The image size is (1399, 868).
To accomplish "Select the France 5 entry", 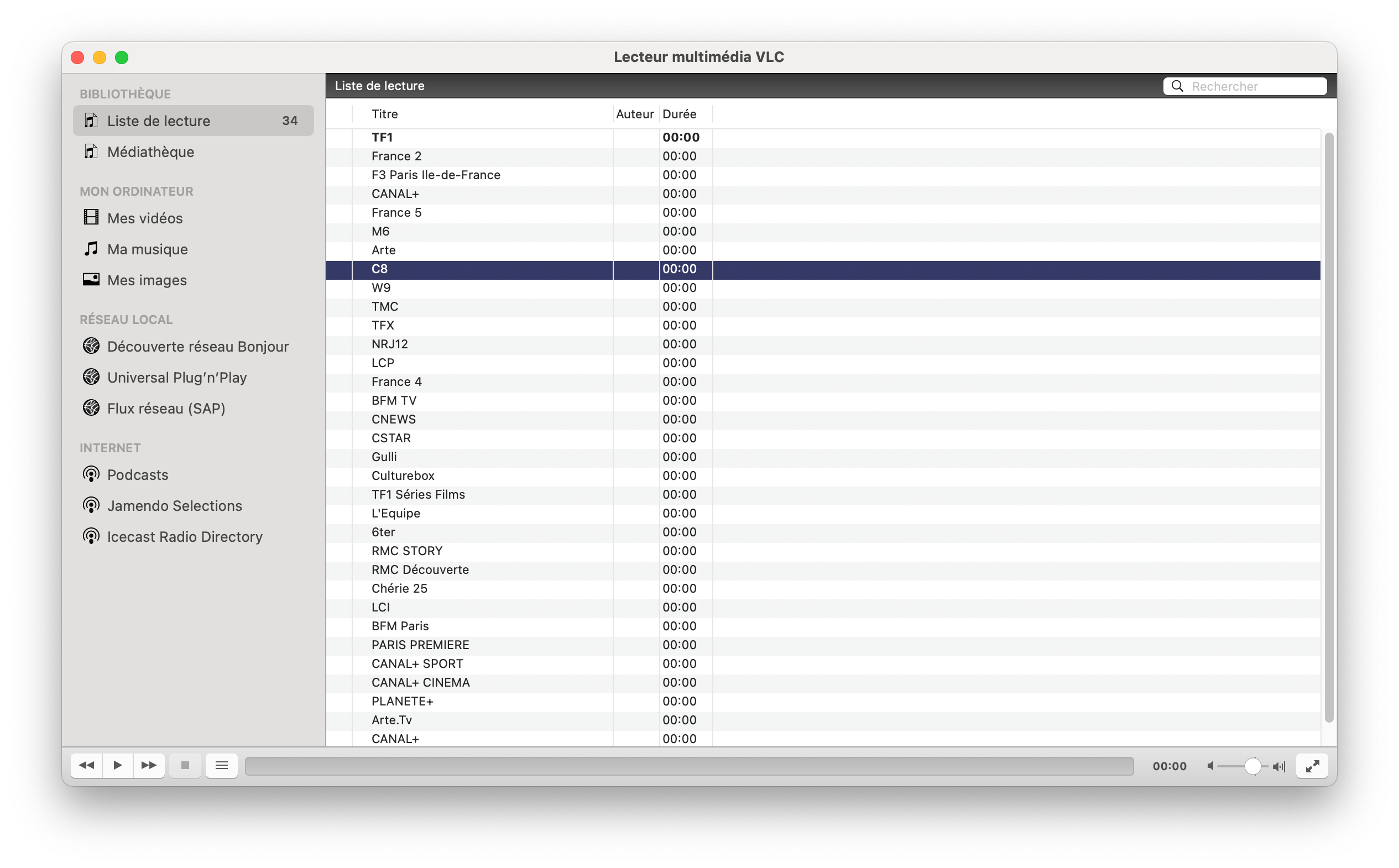I will click(x=823, y=212).
